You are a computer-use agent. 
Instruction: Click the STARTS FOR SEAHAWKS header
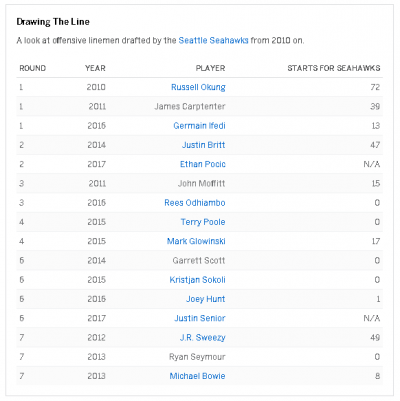334,68
